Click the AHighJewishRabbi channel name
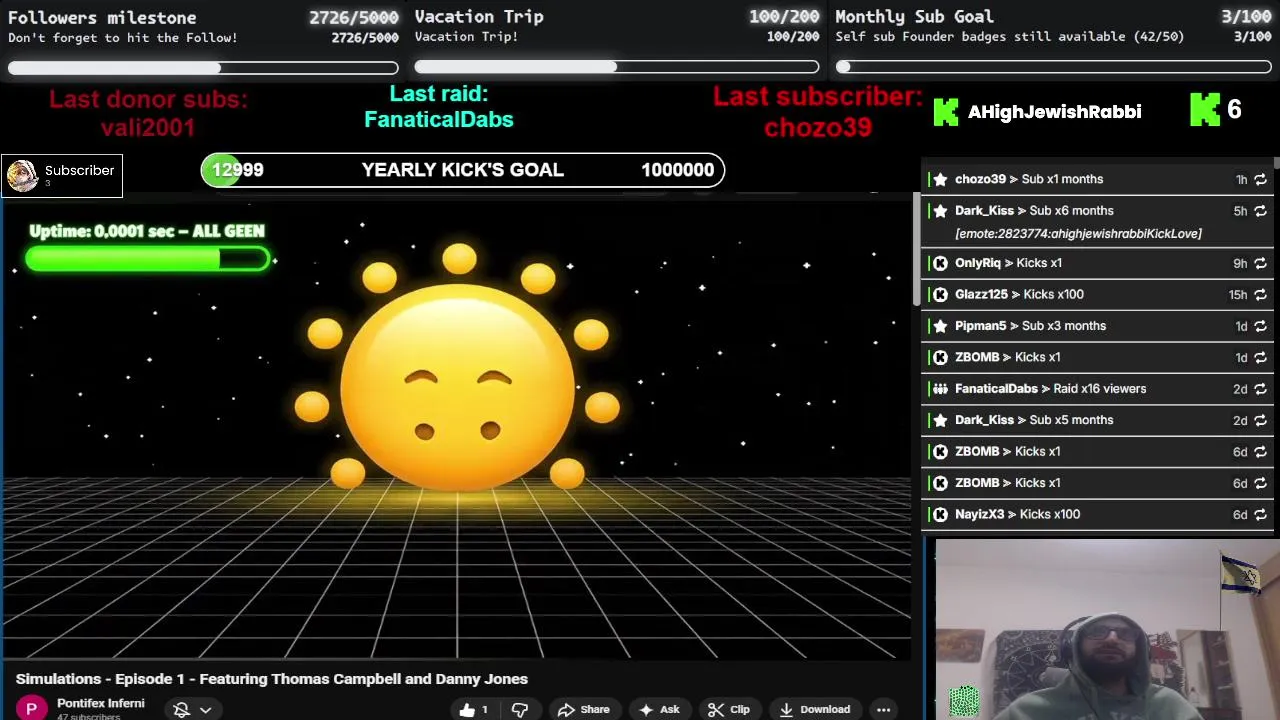 [x=1054, y=111]
